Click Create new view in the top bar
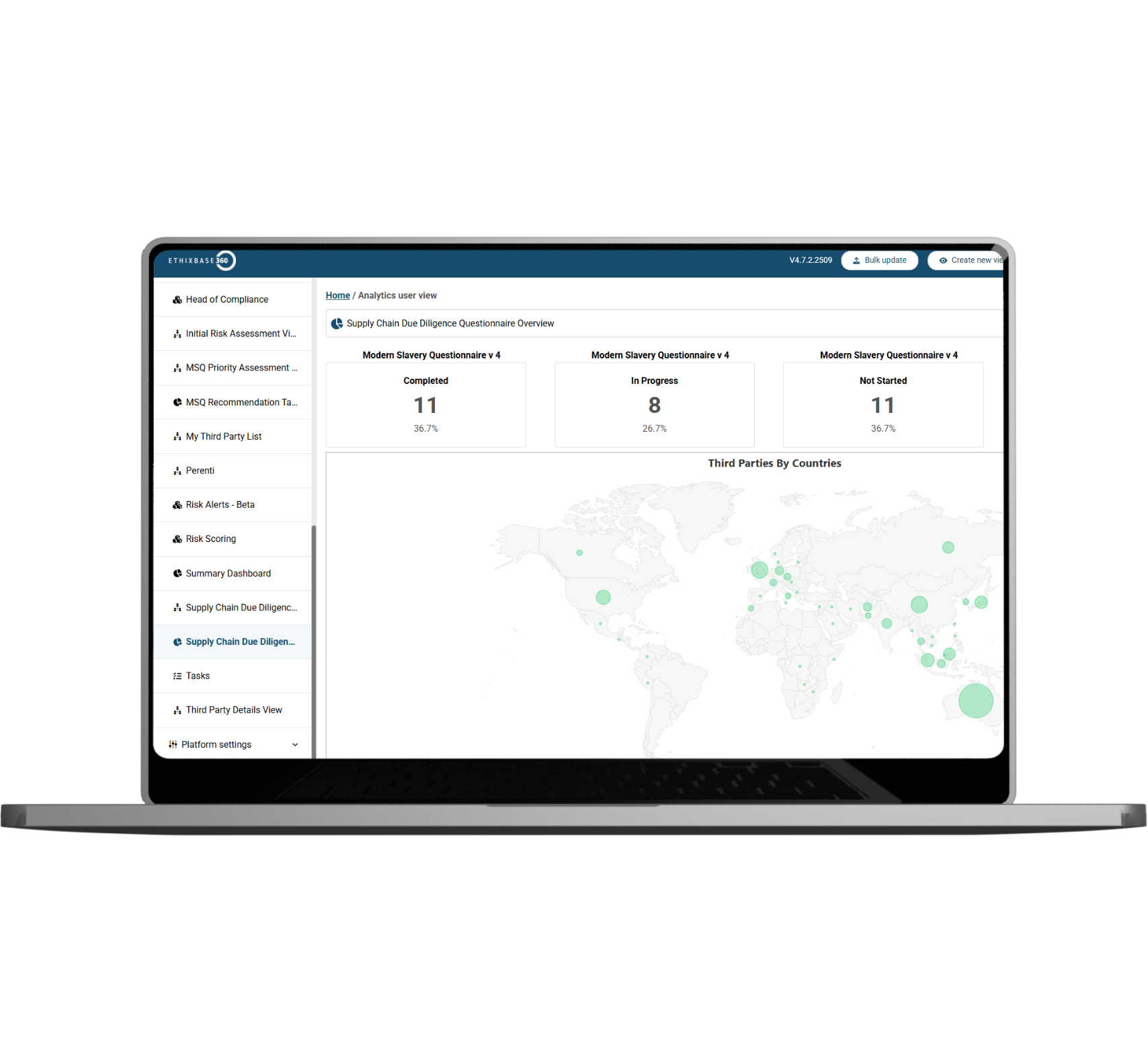The width and height of the screenshot is (1148, 1051). click(x=970, y=260)
